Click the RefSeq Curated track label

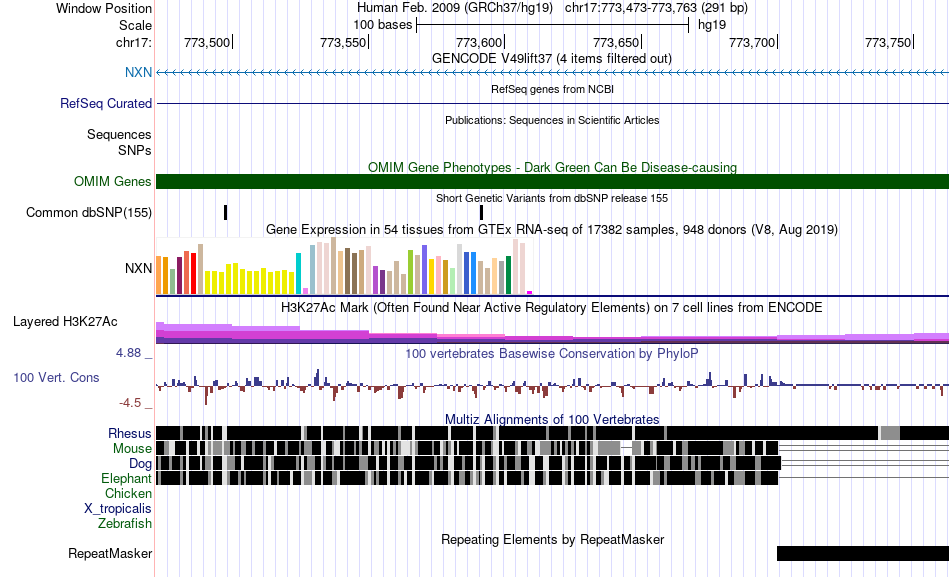106,103
